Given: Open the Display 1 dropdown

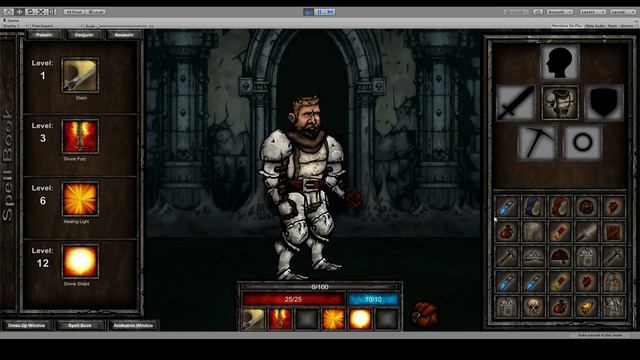Looking at the screenshot, I should (15, 26).
